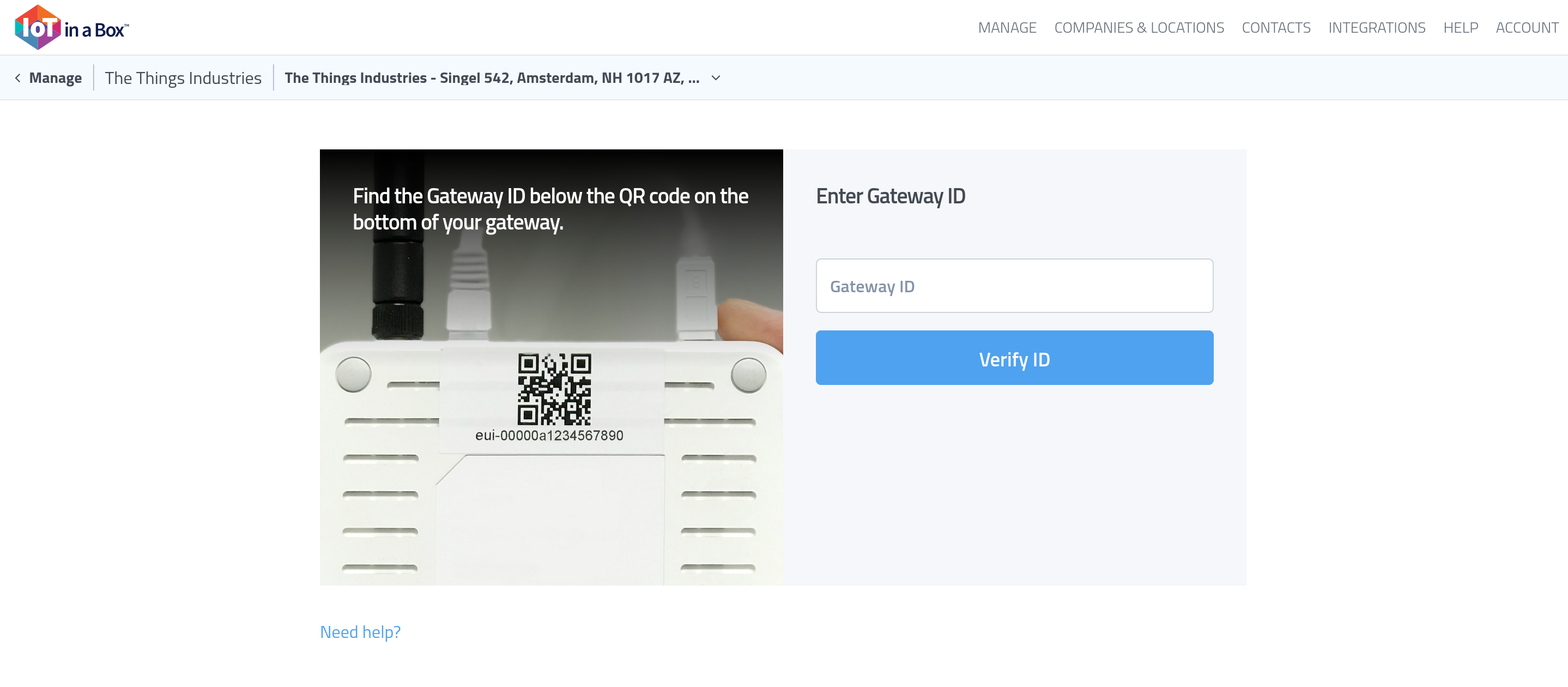
Task: Open COMPANIES & LOCATIONS in the top navigation
Action: (x=1139, y=28)
